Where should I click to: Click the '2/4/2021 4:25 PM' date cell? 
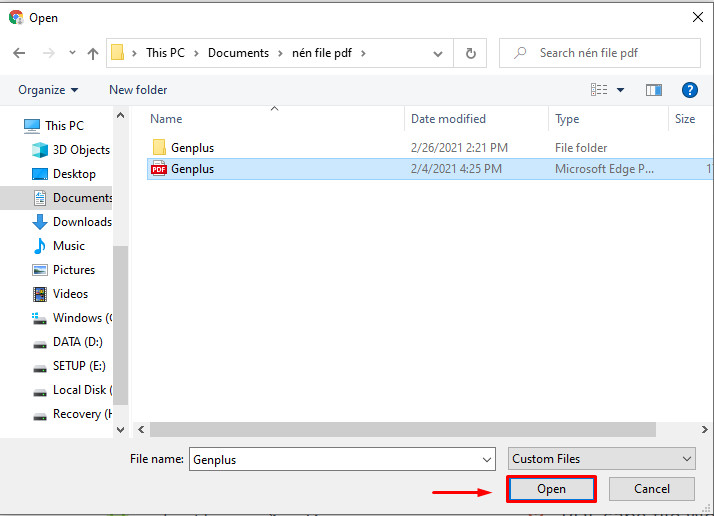point(456,169)
